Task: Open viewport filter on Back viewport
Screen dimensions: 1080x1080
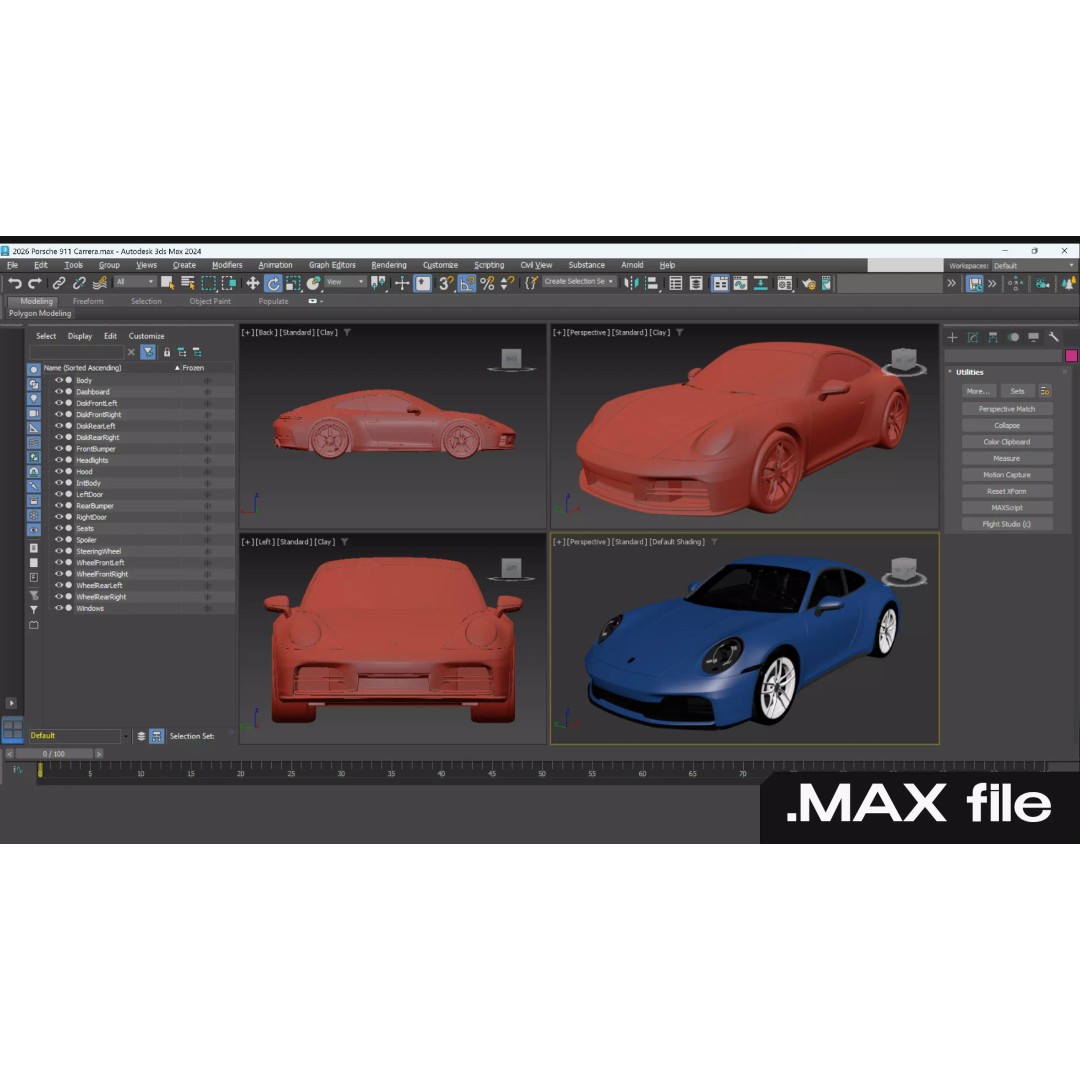Action: 347,332
